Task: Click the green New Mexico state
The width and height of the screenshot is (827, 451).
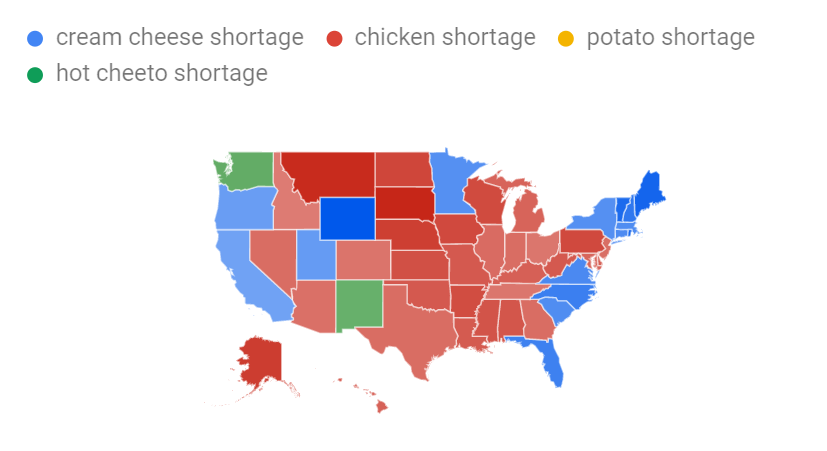Action: [359, 306]
